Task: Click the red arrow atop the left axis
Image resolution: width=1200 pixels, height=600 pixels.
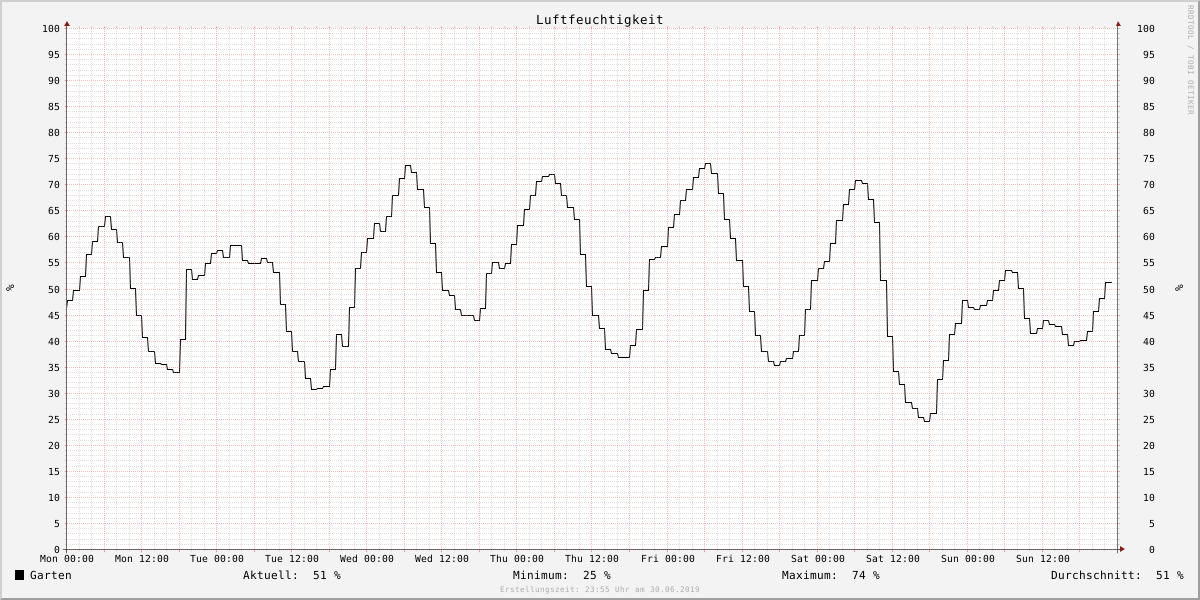Action: pos(67,23)
